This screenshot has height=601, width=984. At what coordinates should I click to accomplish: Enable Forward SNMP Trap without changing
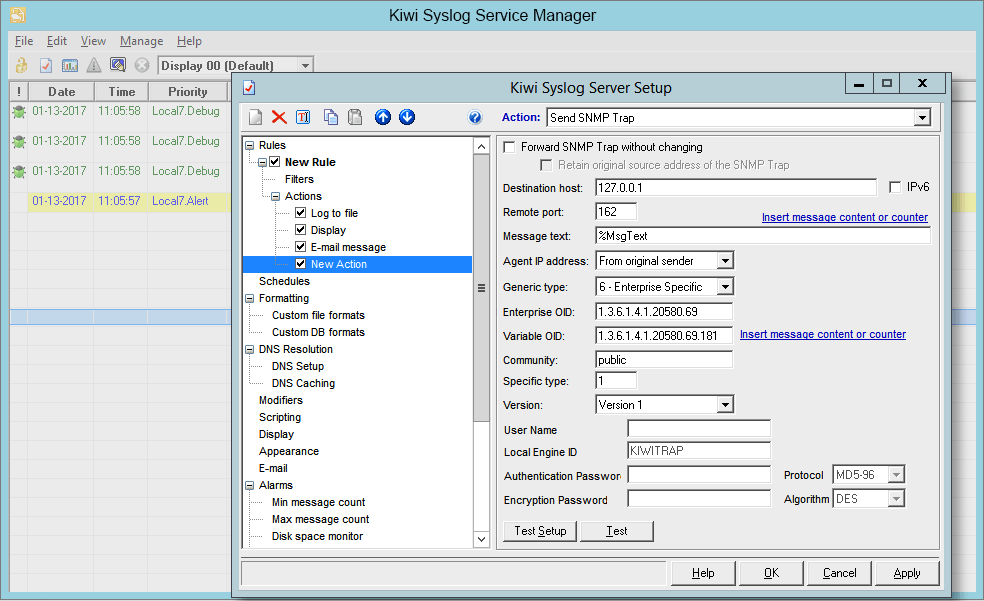(x=510, y=147)
